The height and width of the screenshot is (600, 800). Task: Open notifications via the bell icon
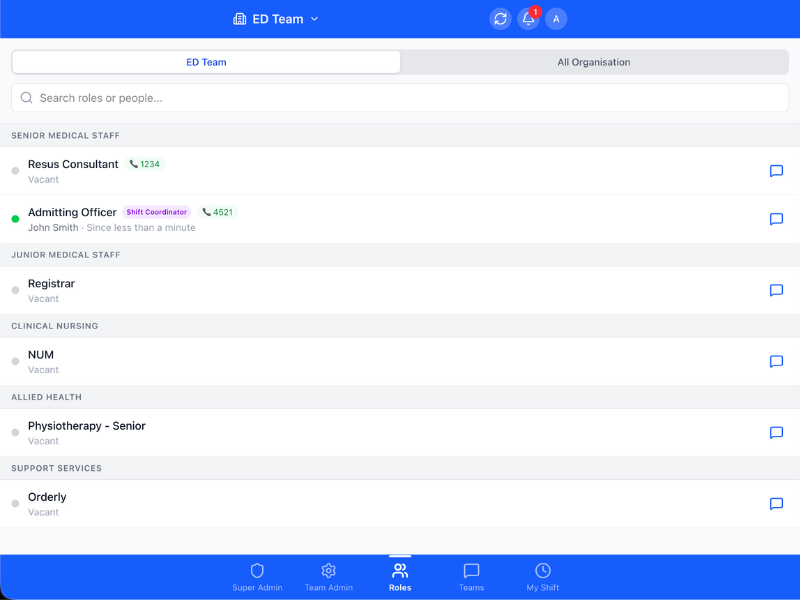tap(528, 18)
